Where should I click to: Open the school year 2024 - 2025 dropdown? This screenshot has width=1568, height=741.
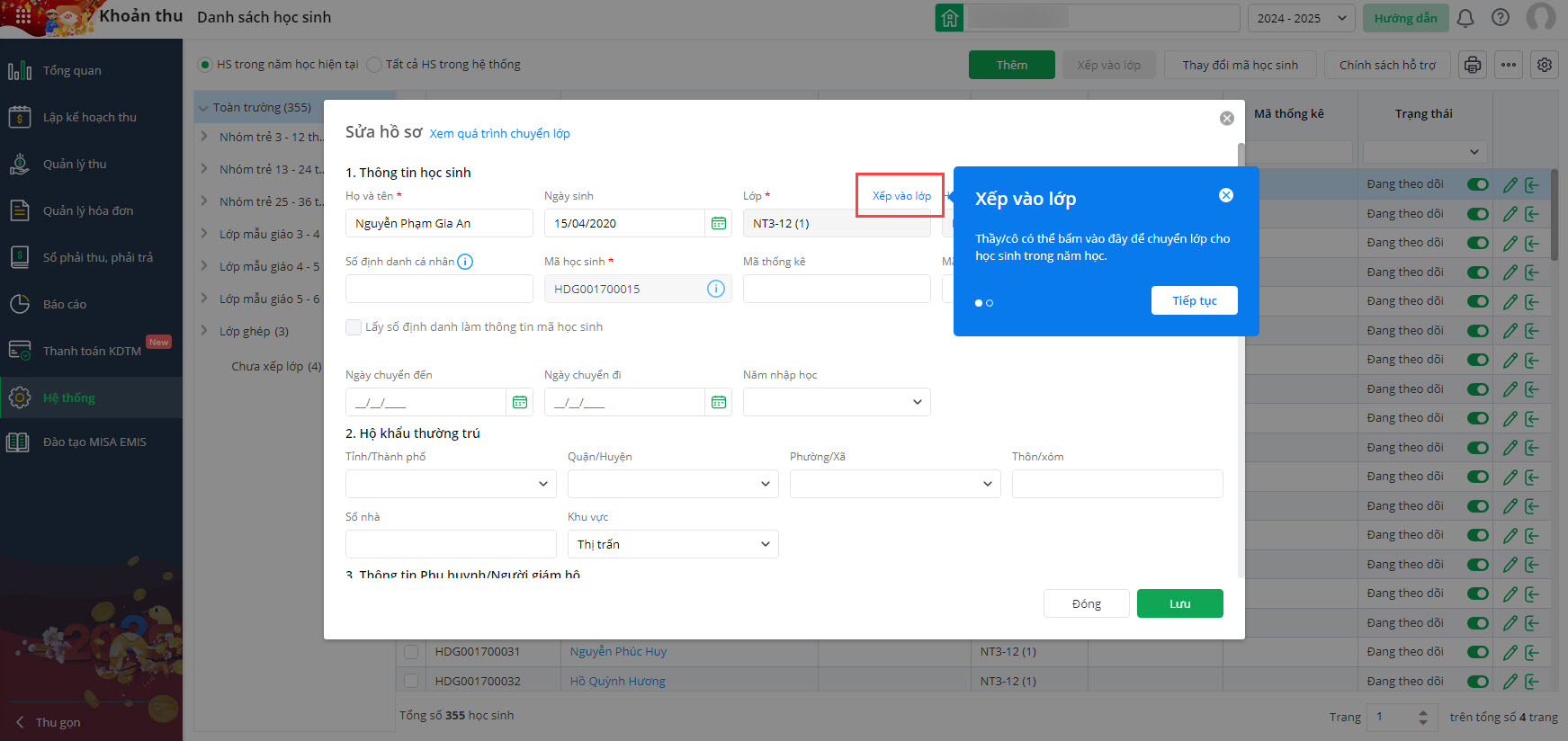1301,18
